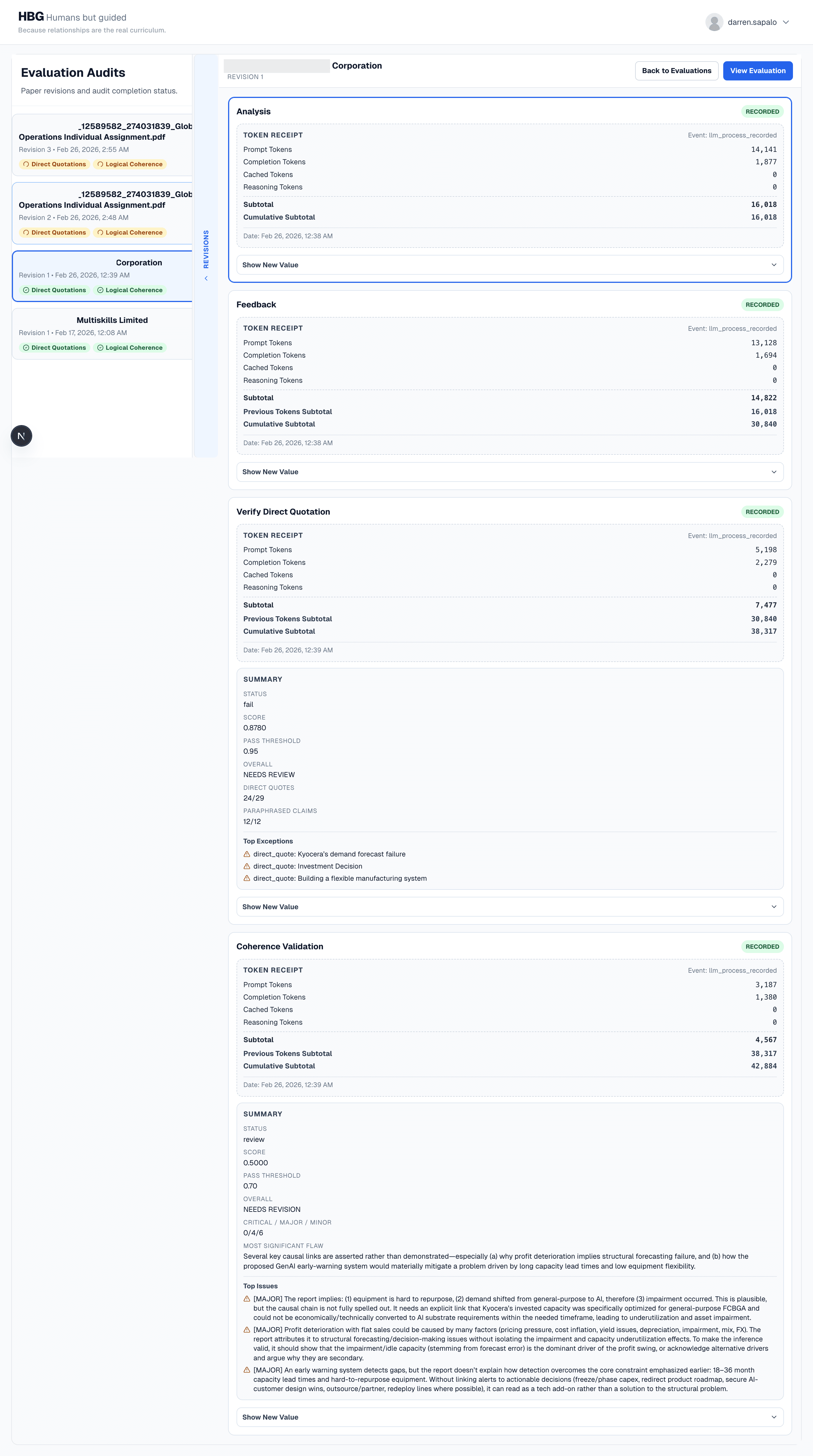This screenshot has height=1456, width=813.
Task: Expand Show New Value under Analysis
Action: click(508, 264)
